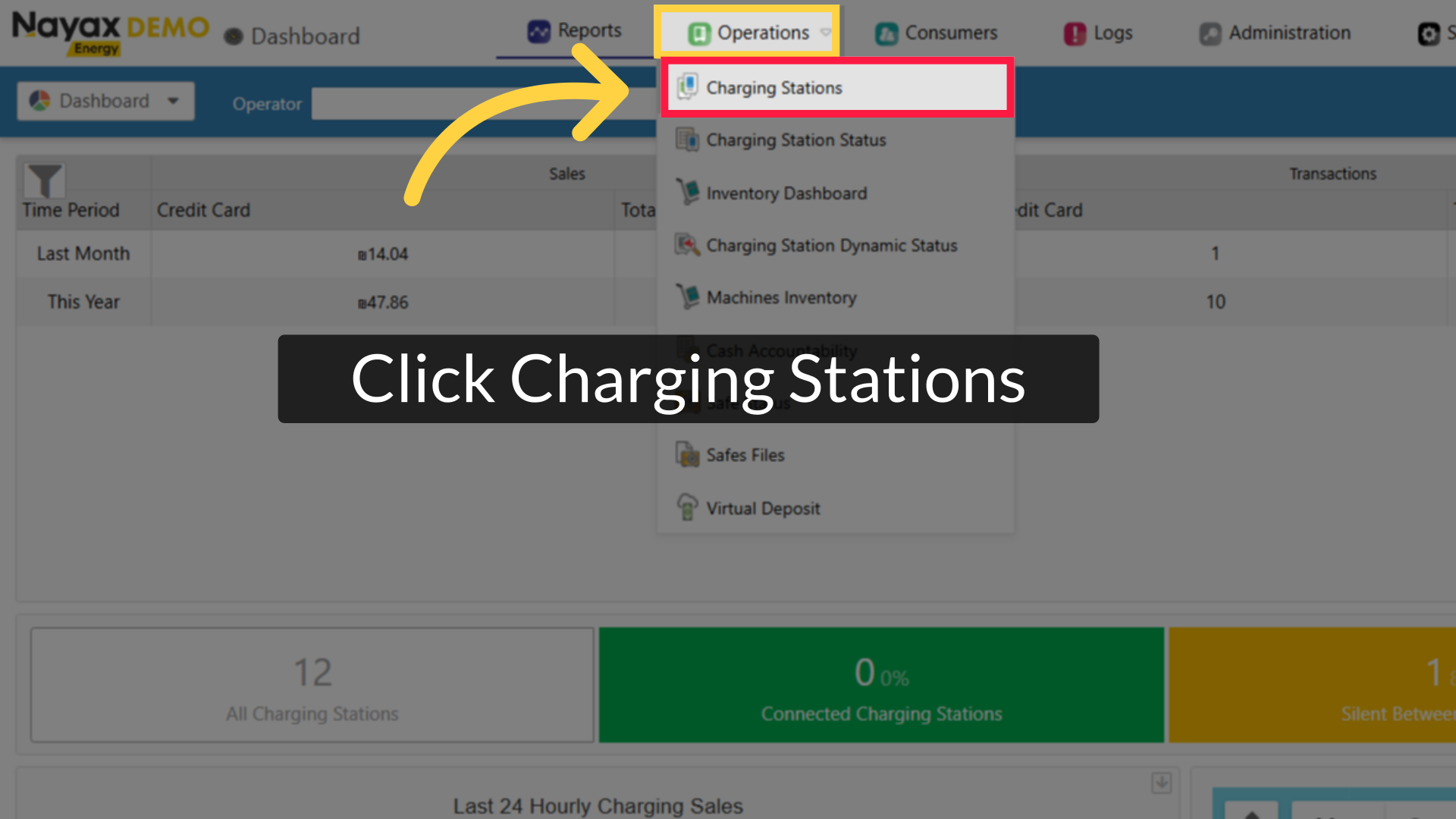Click the filter funnel icon in table

click(44, 180)
